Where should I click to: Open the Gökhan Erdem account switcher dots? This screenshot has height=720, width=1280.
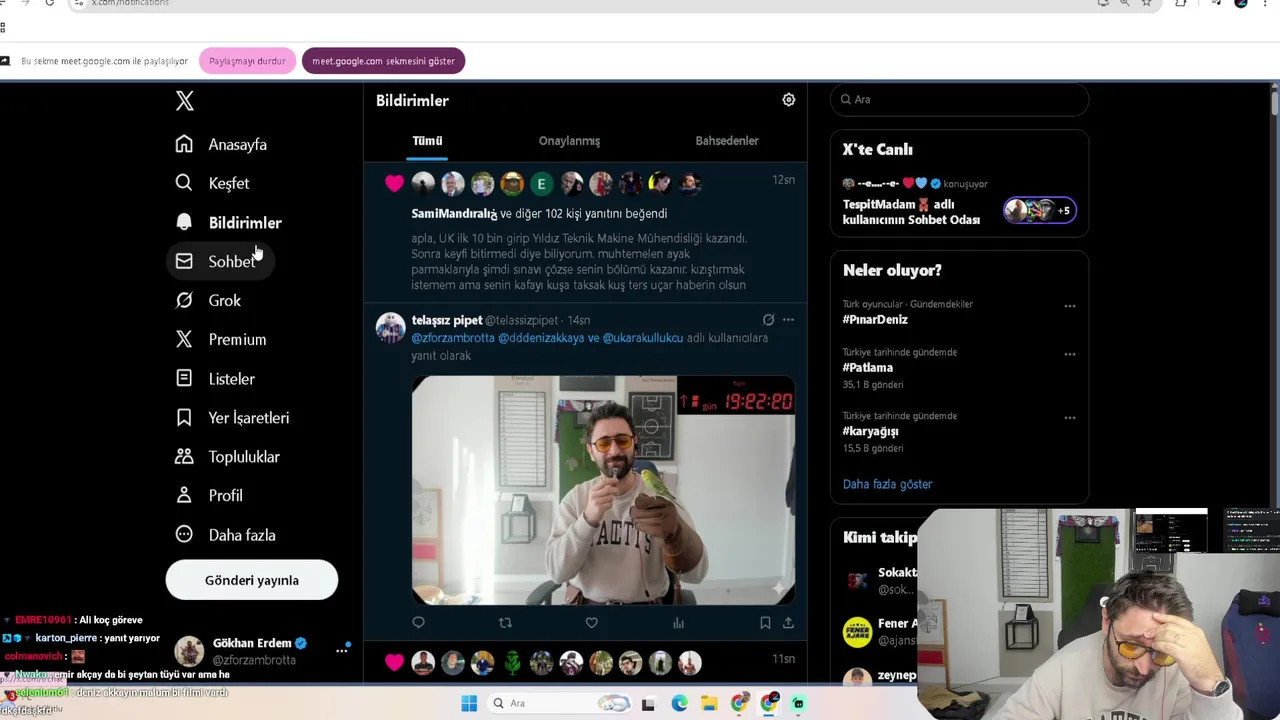coord(342,650)
